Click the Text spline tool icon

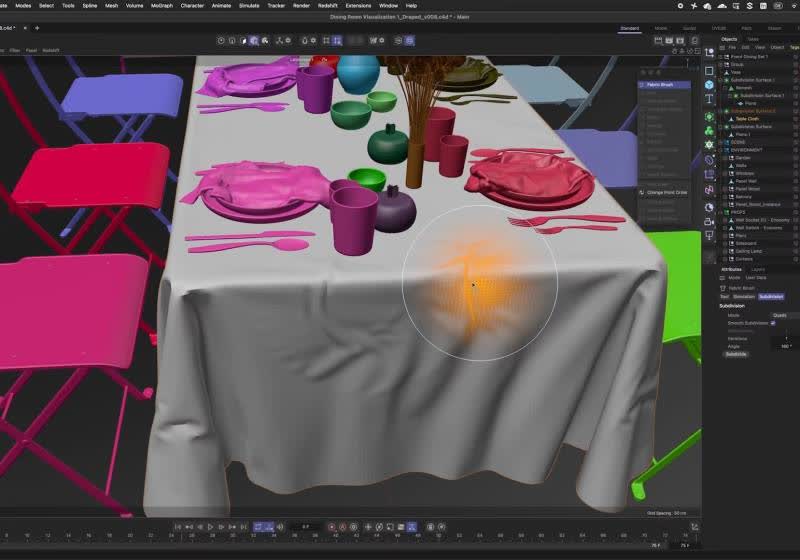[x=709, y=99]
